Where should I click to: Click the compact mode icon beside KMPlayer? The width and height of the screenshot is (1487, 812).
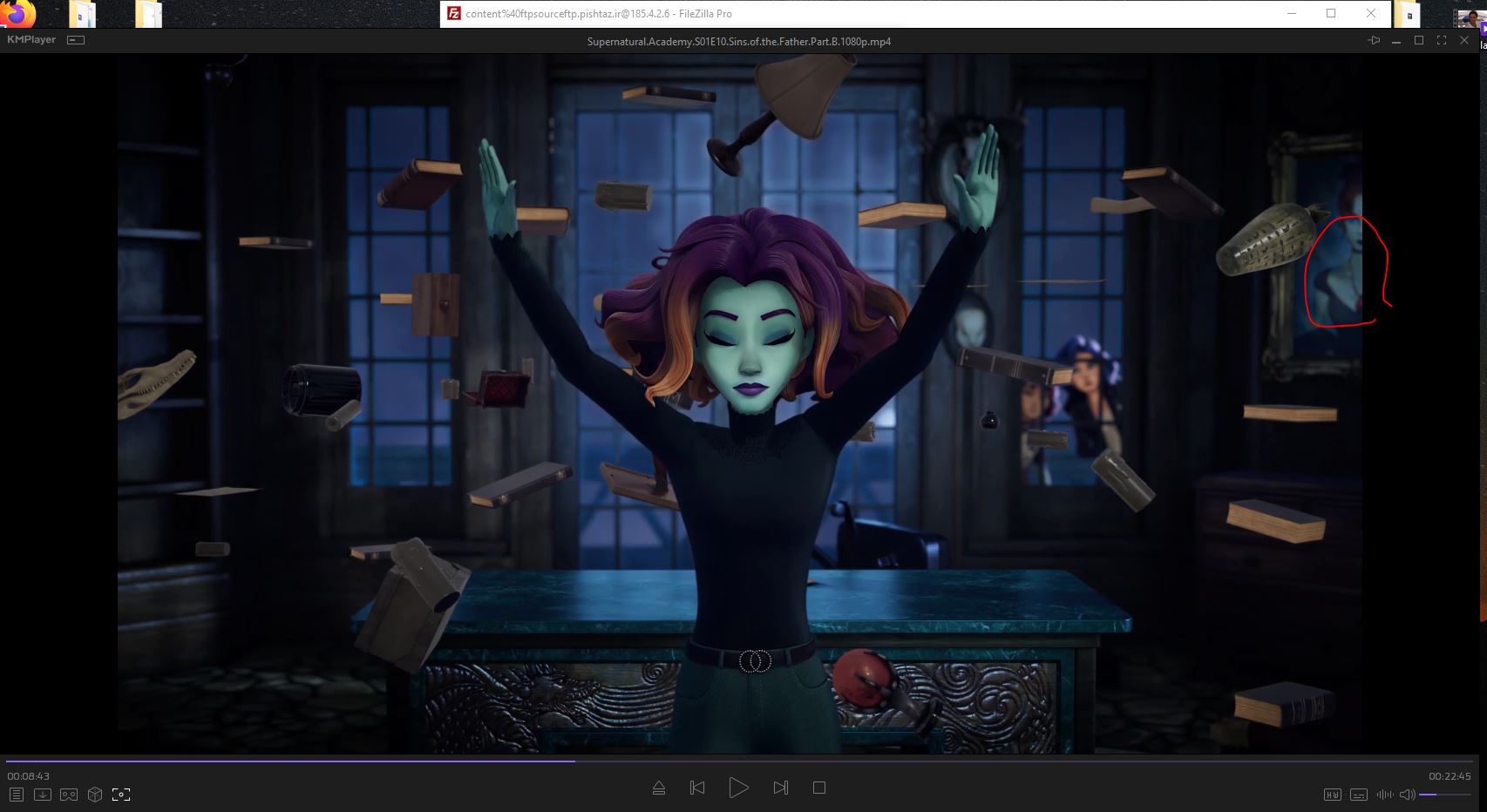pyautogui.click(x=76, y=40)
